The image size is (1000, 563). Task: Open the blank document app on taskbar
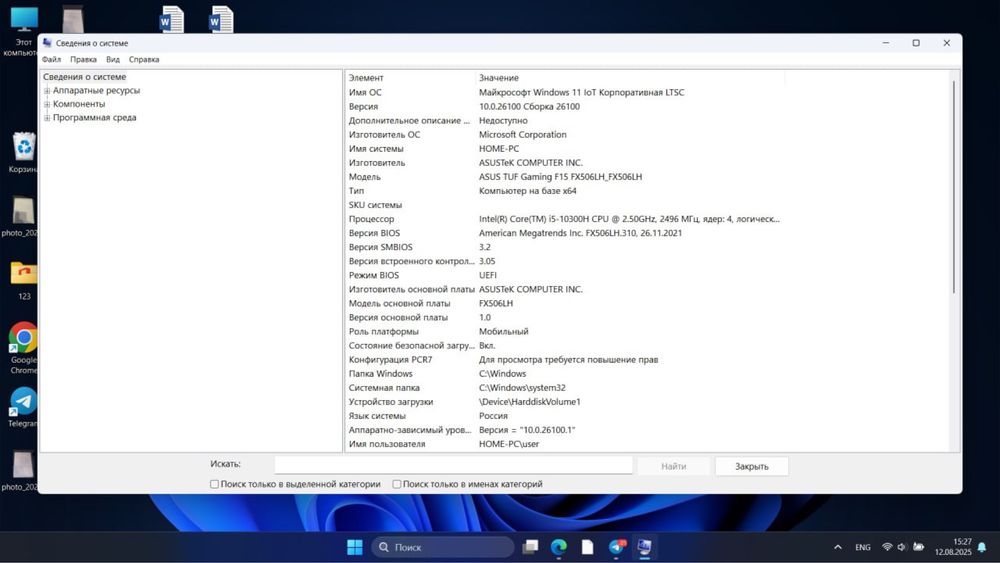coord(587,547)
